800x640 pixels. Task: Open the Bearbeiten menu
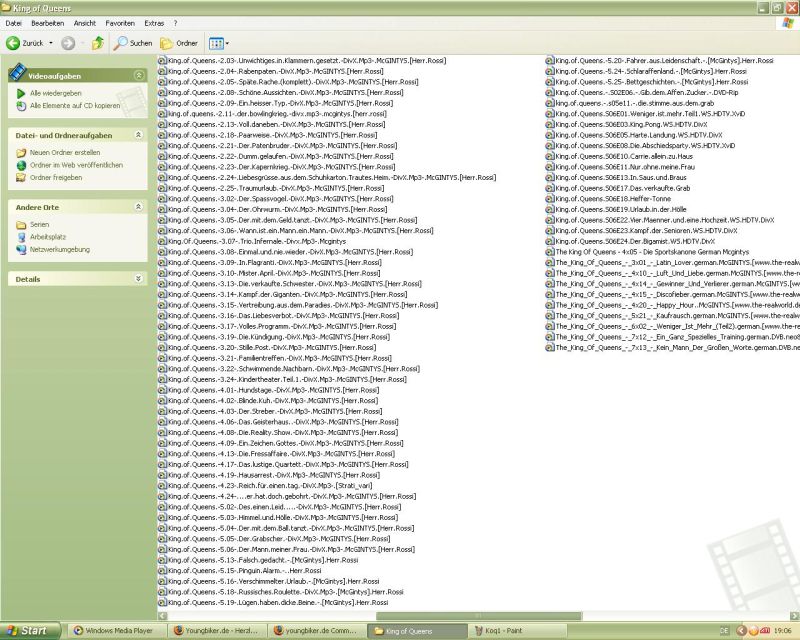47,23
